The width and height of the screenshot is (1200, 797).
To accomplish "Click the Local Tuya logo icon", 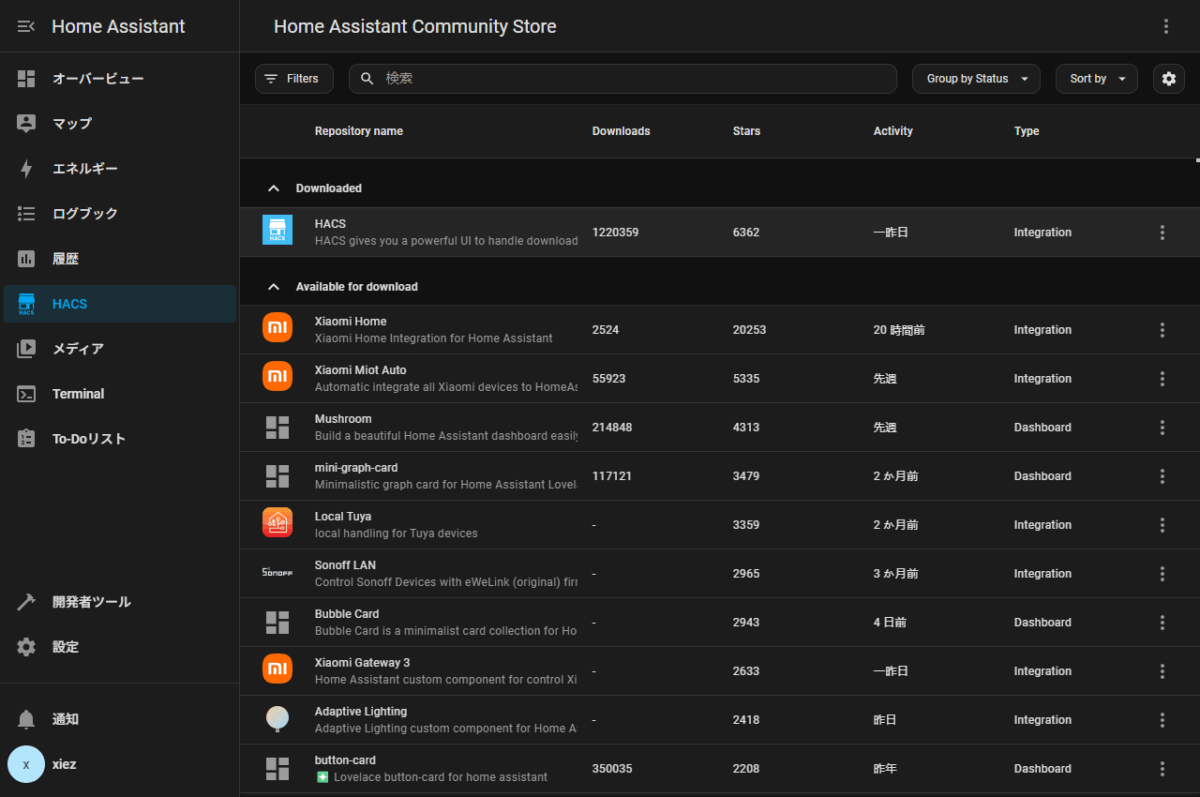I will coord(277,523).
